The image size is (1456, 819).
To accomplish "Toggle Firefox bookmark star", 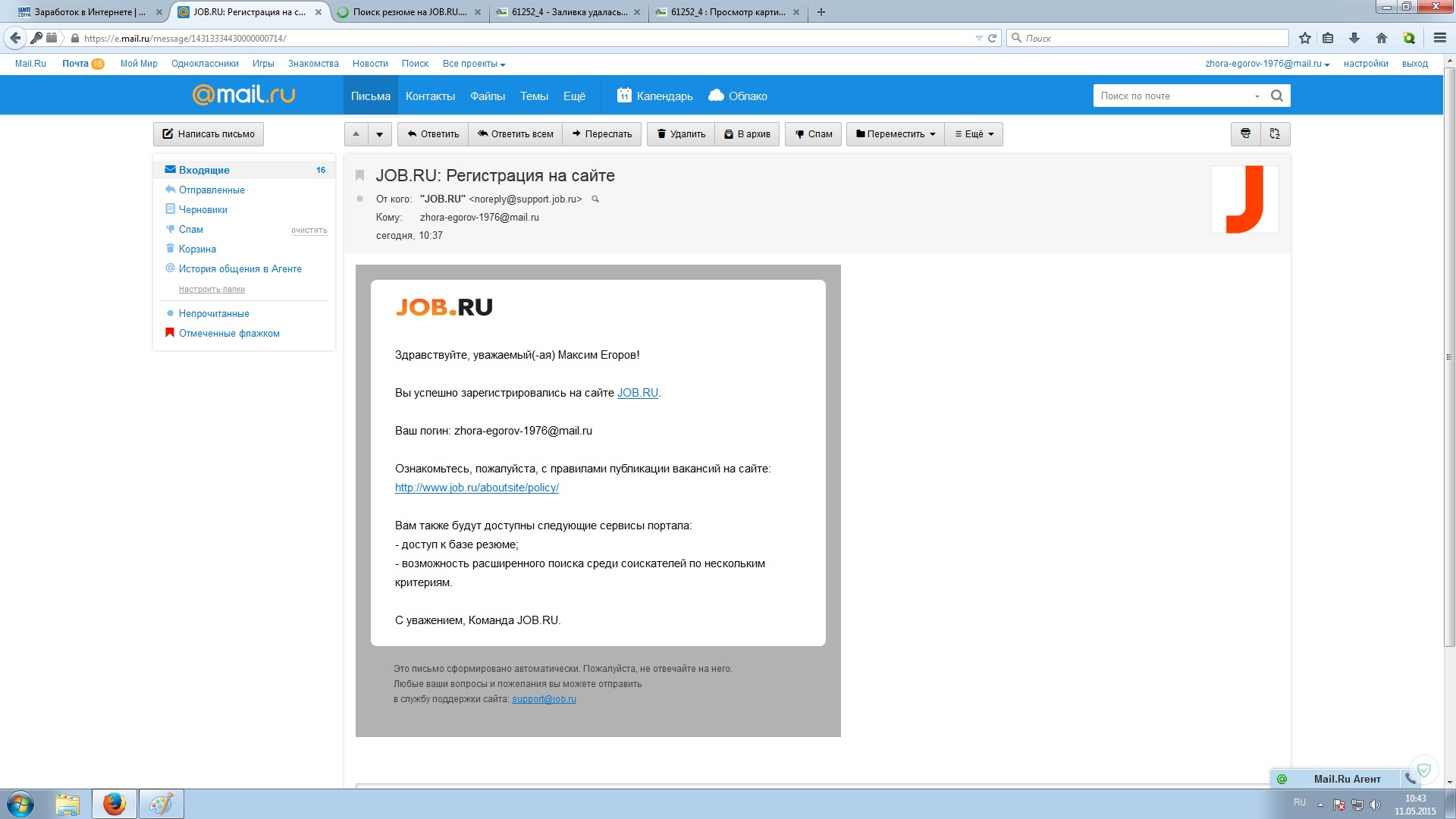I will click(x=1304, y=38).
